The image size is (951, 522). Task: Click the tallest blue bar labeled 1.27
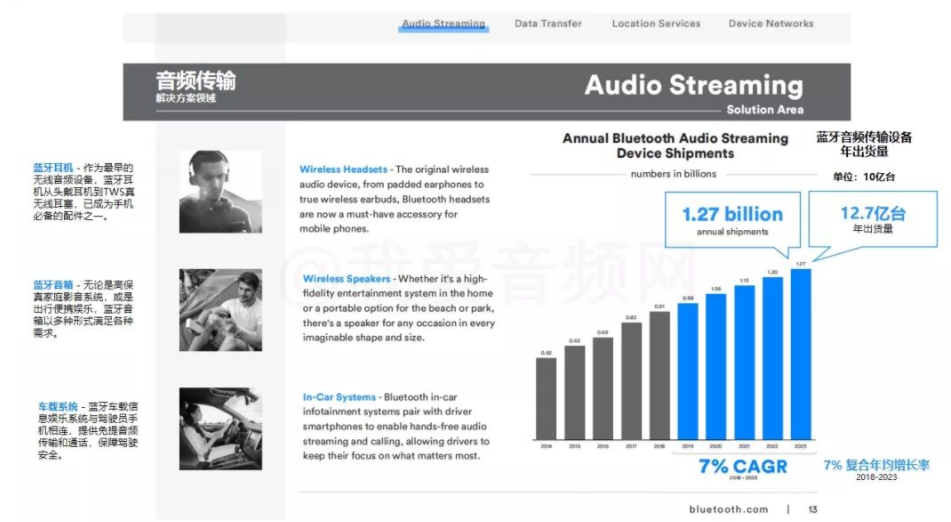[x=799, y=353]
